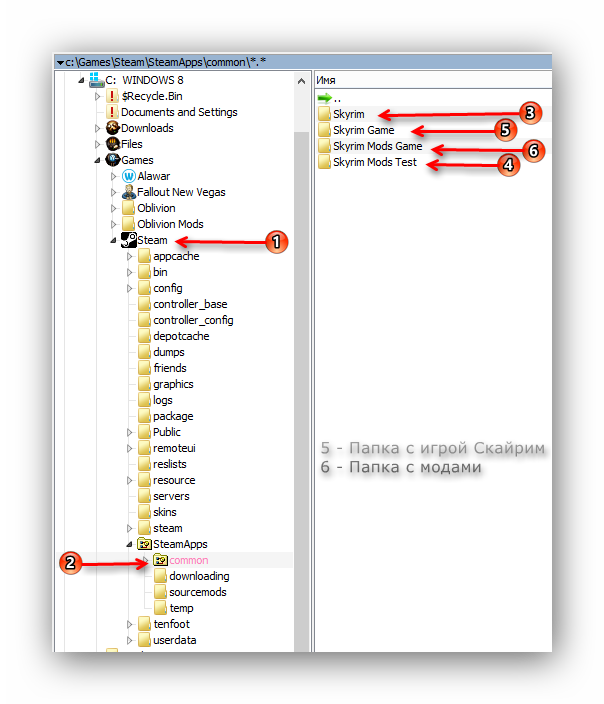This screenshot has height=704, width=604.
Task: Collapse the Steam tree node
Action: 114,240
